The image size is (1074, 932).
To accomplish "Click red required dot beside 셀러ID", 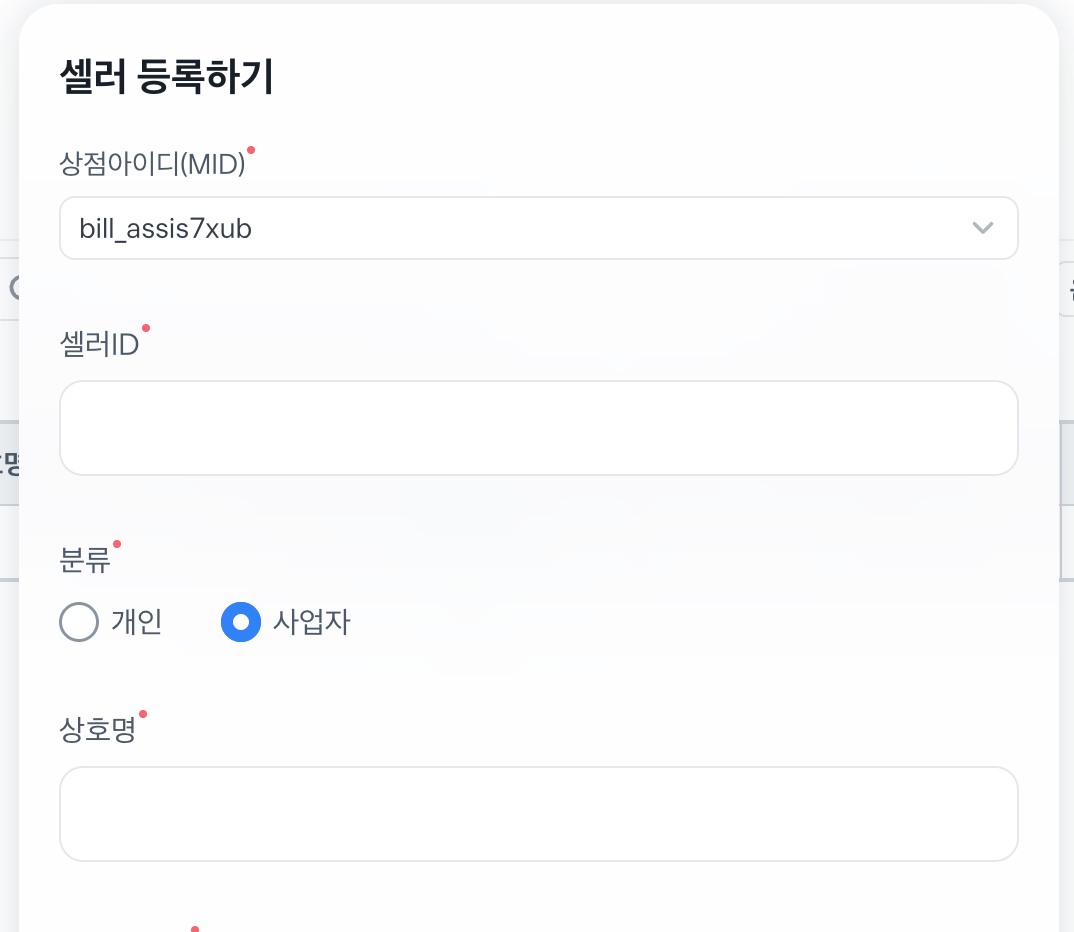I will 146,328.
